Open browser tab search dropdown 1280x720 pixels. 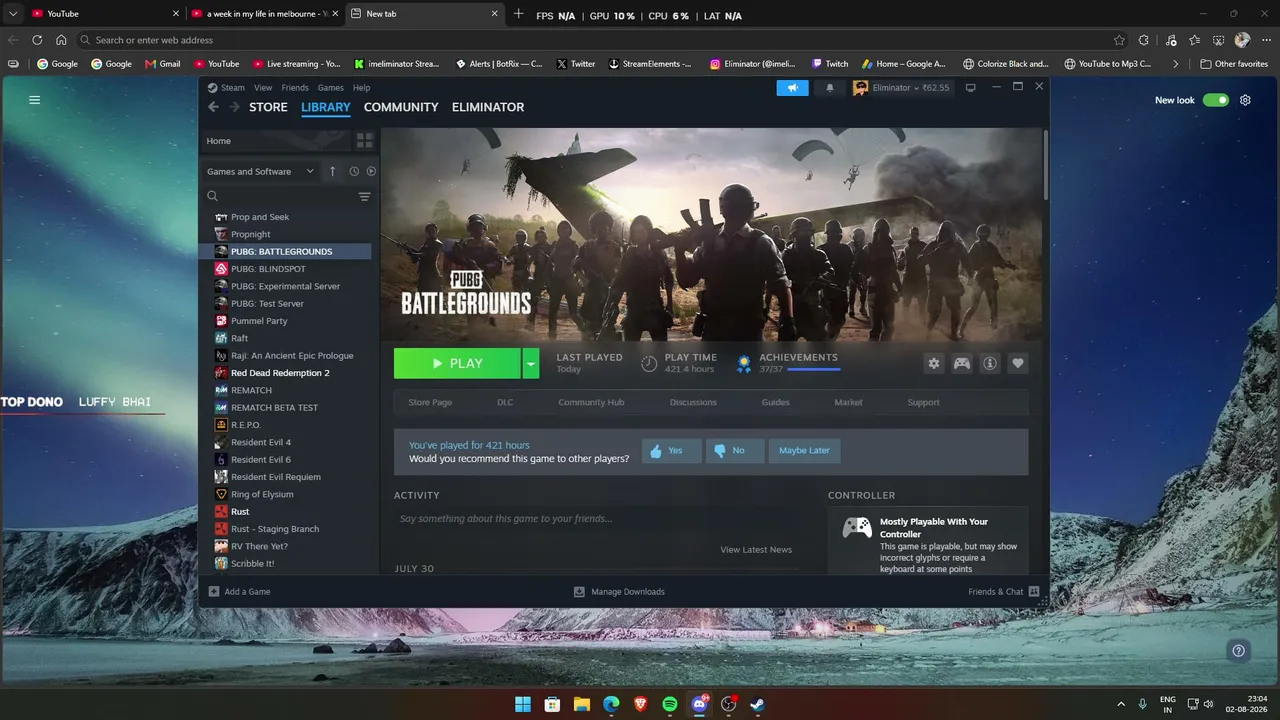[x=13, y=14]
